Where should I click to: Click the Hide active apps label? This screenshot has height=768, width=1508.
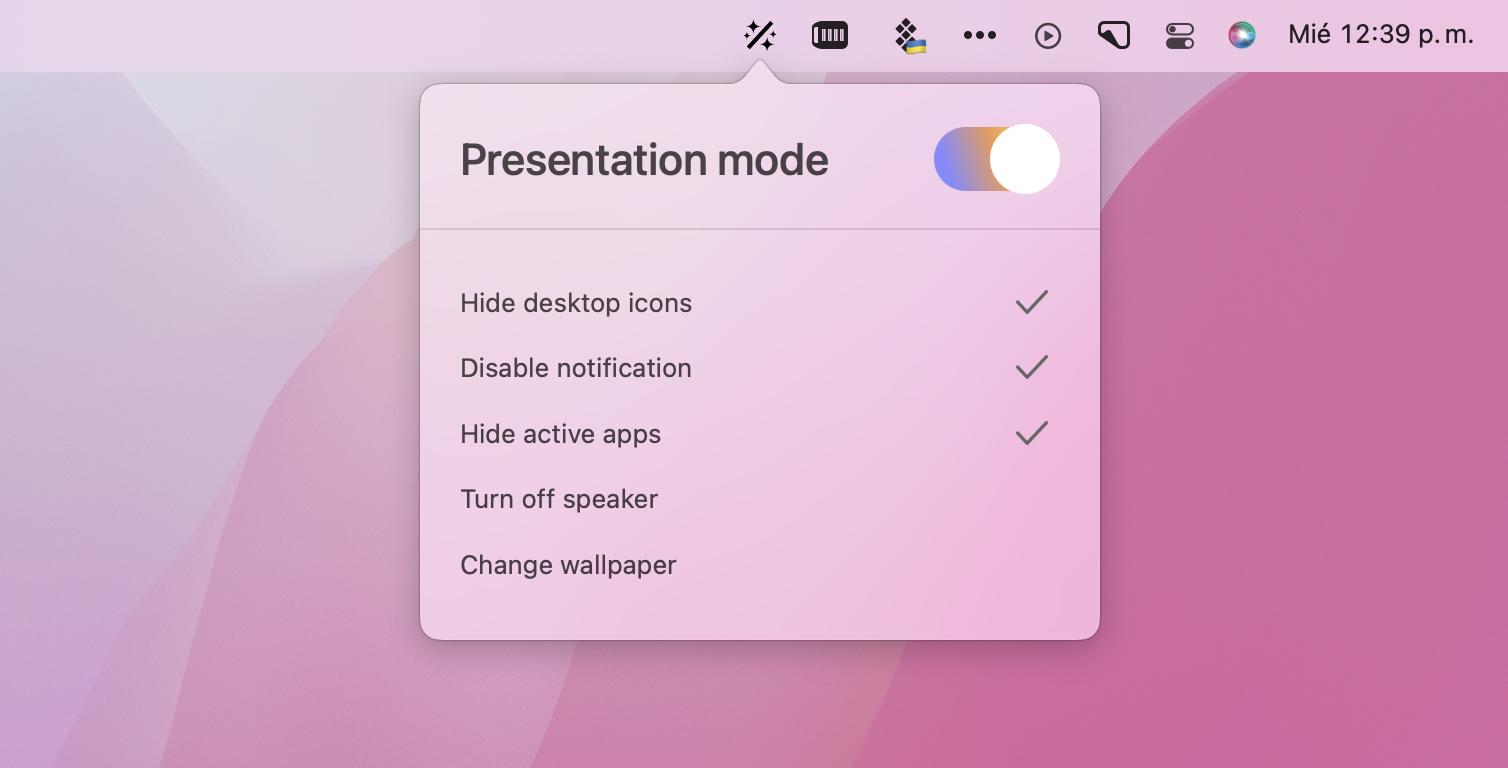click(x=560, y=434)
